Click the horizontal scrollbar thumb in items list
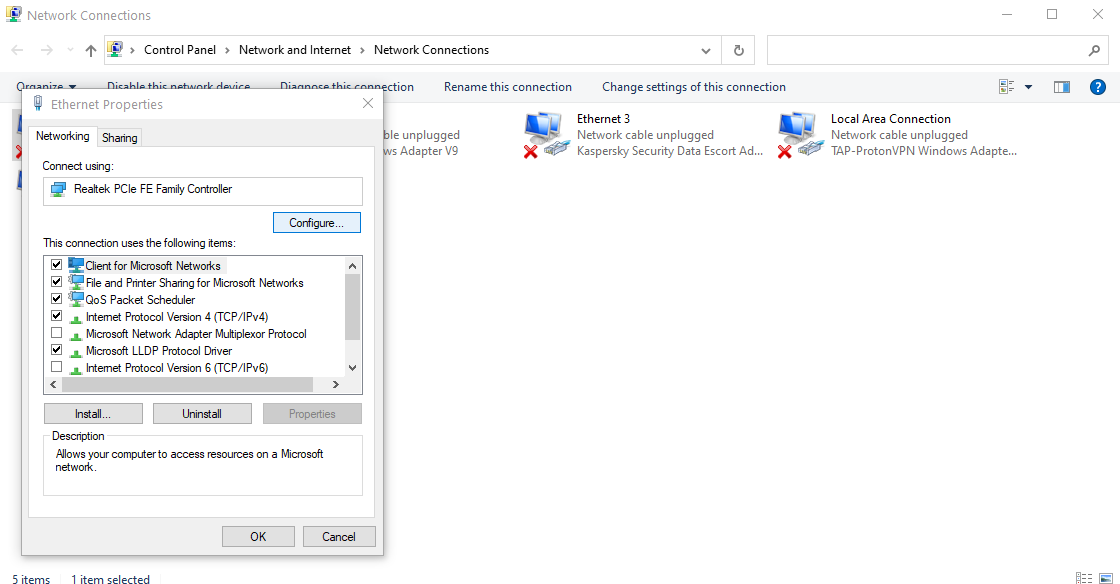 [x=187, y=385]
